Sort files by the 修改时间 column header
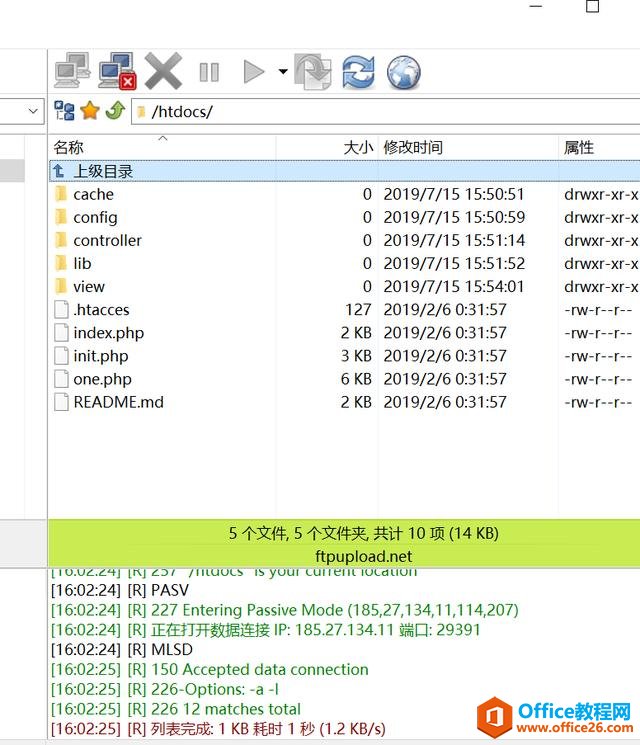 412,147
